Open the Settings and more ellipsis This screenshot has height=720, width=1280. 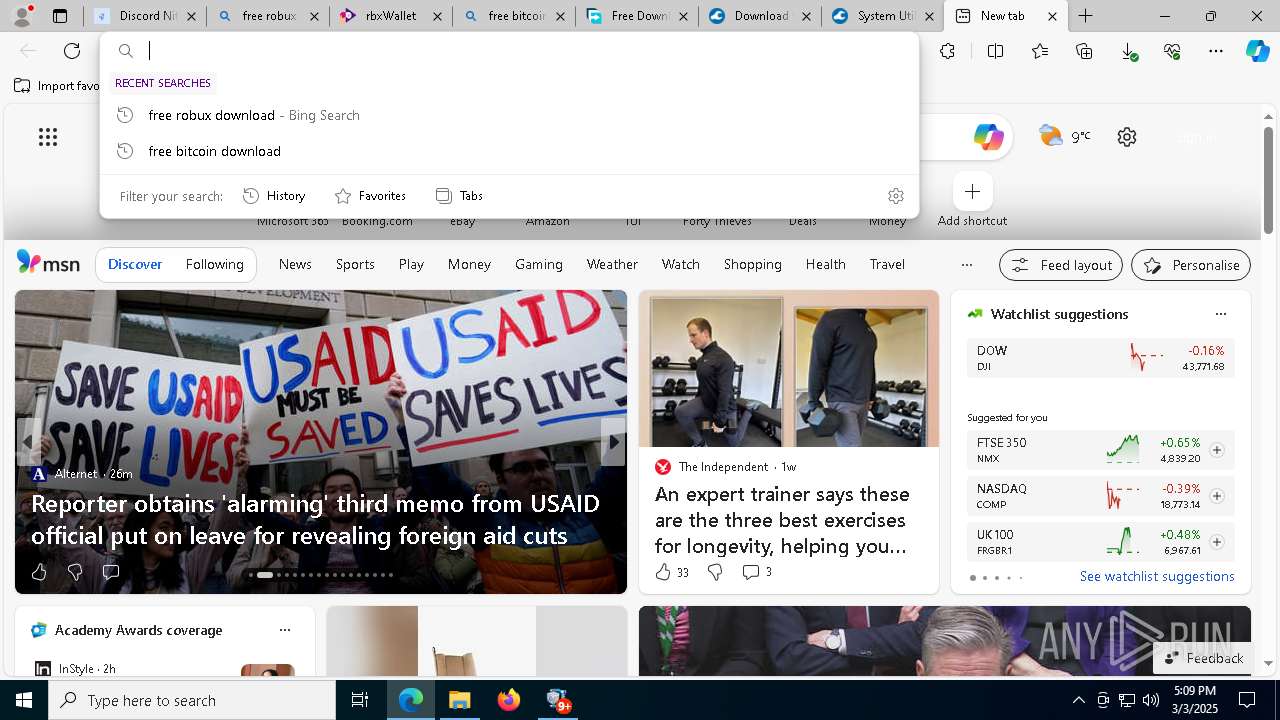pos(1216,51)
